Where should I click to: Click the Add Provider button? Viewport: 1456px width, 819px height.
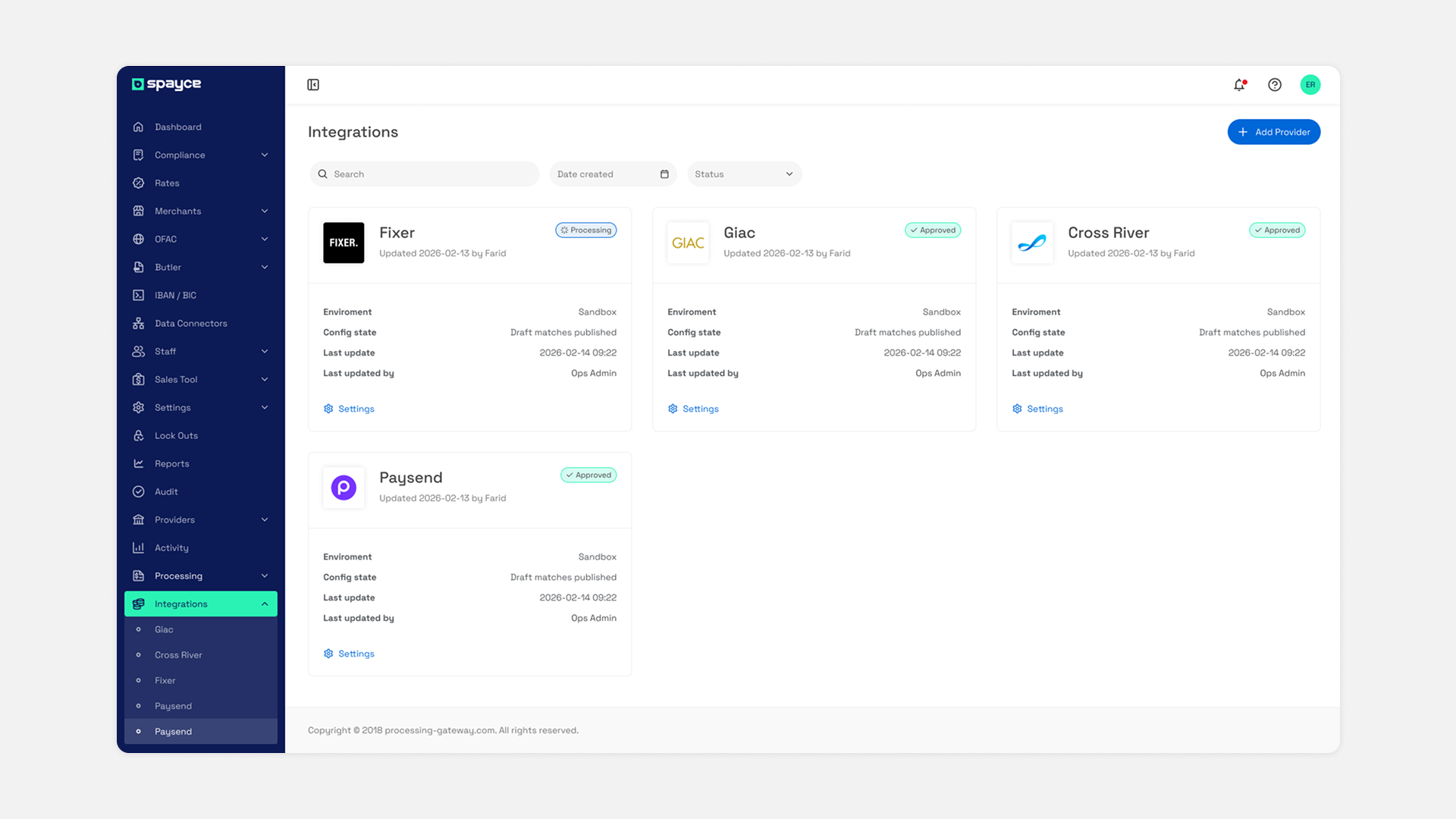coord(1273,132)
